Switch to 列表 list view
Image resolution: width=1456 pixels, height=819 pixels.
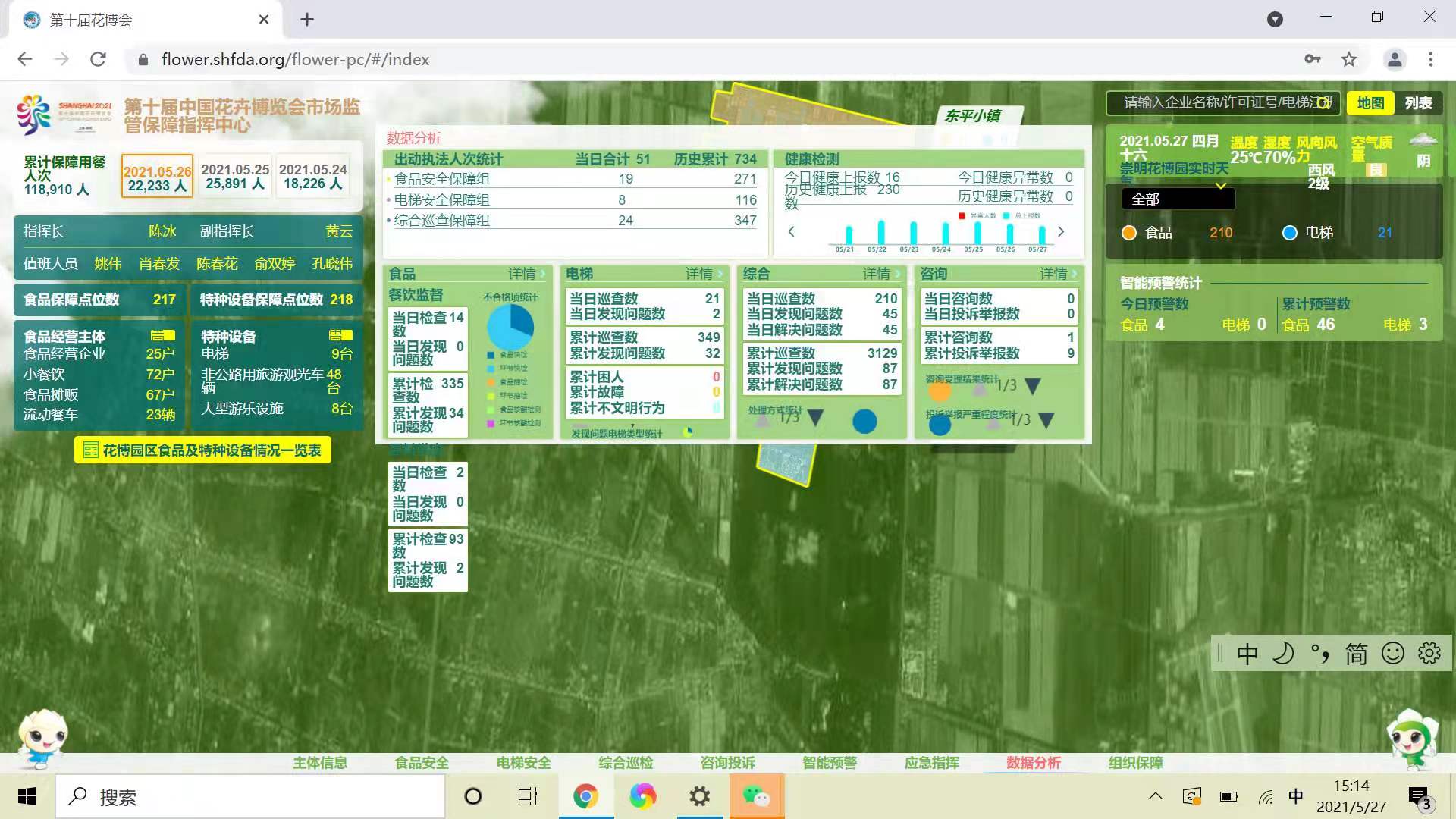click(1418, 103)
